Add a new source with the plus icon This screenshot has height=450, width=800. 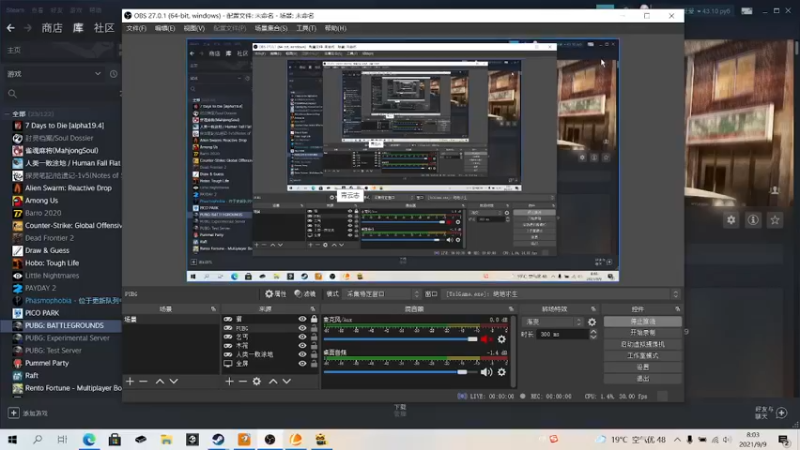coord(229,382)
